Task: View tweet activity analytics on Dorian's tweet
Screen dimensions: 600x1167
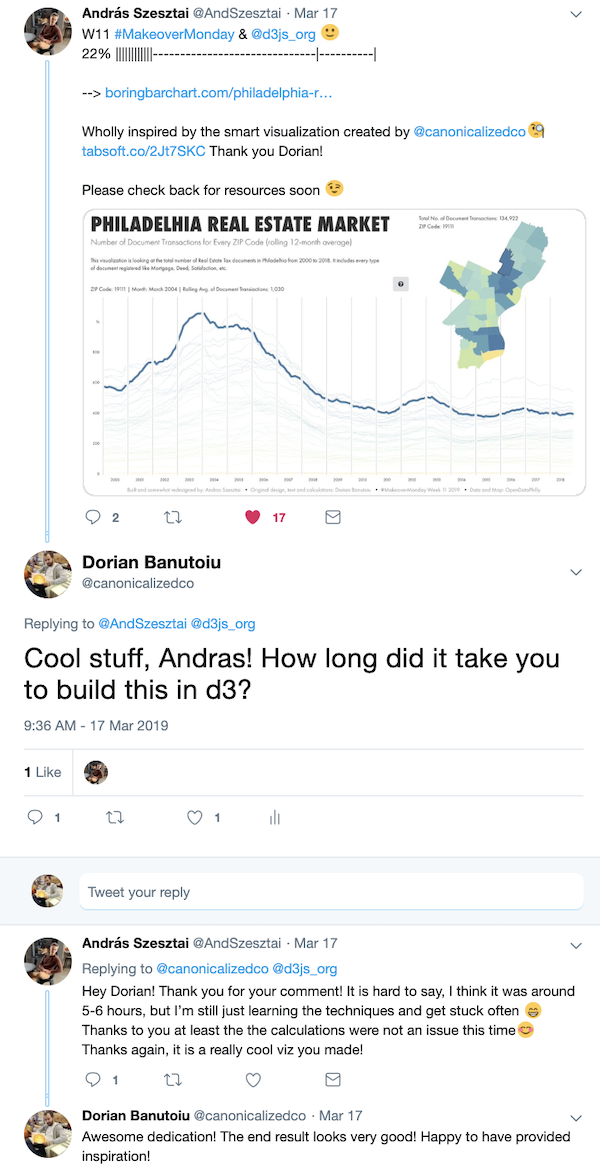Action: point(274,817)
